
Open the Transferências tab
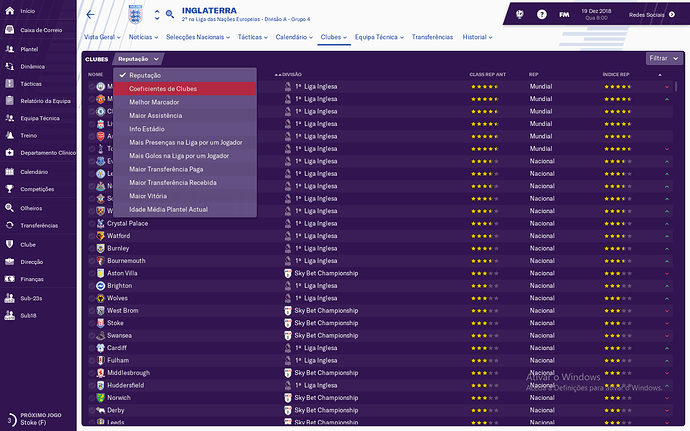(x=432, y=37)
